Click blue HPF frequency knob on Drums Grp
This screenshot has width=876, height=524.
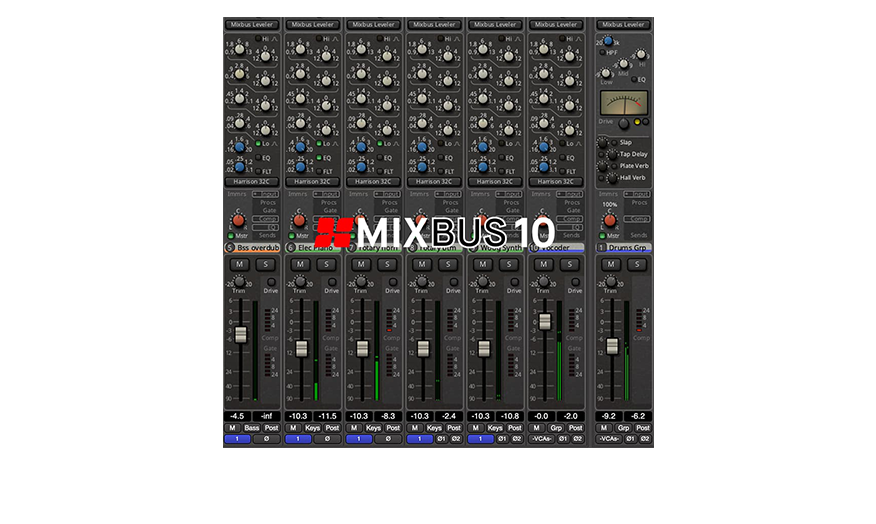click(608, 41)
